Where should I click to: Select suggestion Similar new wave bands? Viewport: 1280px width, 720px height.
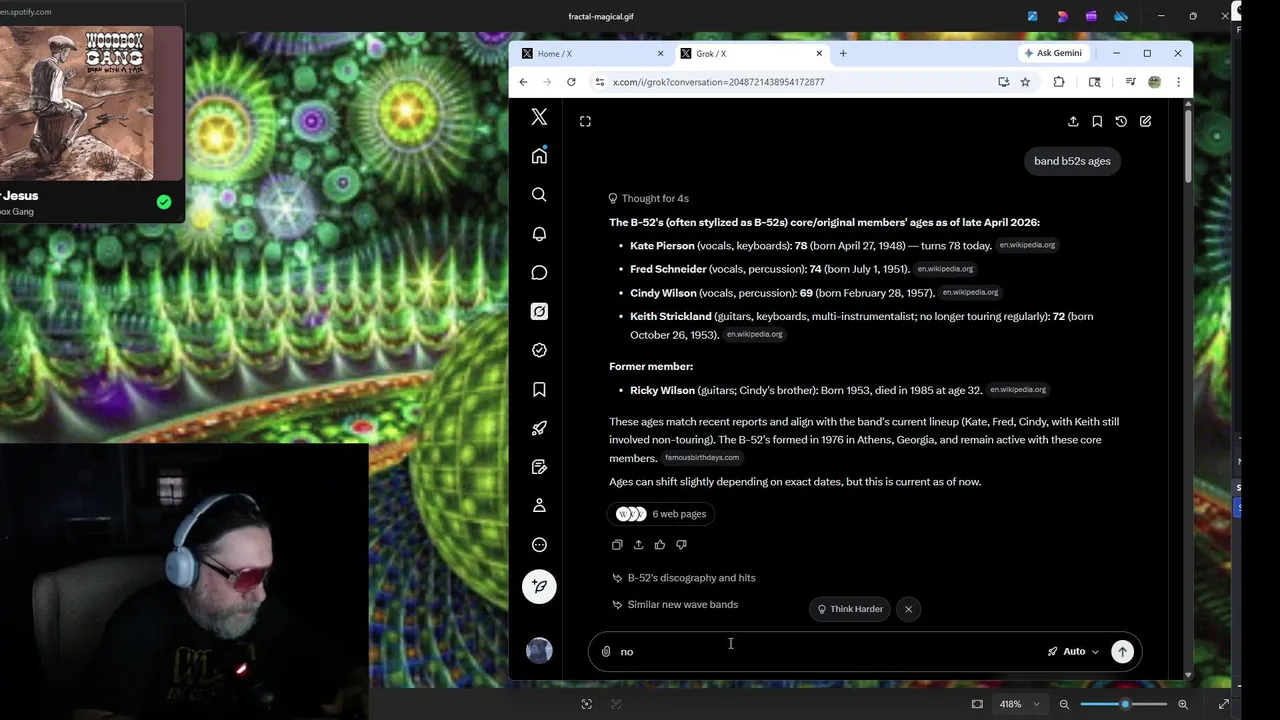[x=675, y=605]
